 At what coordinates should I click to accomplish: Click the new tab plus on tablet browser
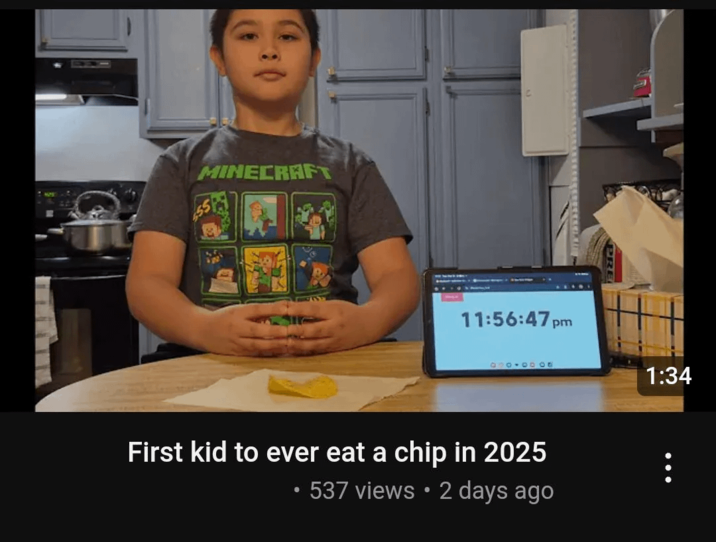[x=550, y=279]
